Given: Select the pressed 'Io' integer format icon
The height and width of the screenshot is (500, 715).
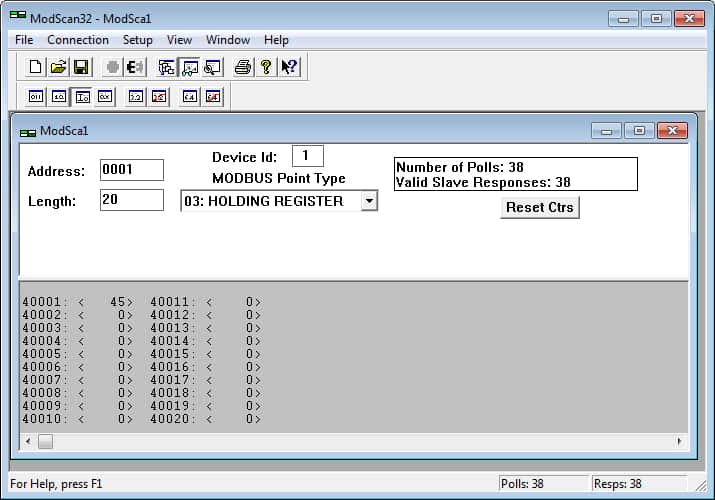Looking at the screenshot, I should point(82,97).
